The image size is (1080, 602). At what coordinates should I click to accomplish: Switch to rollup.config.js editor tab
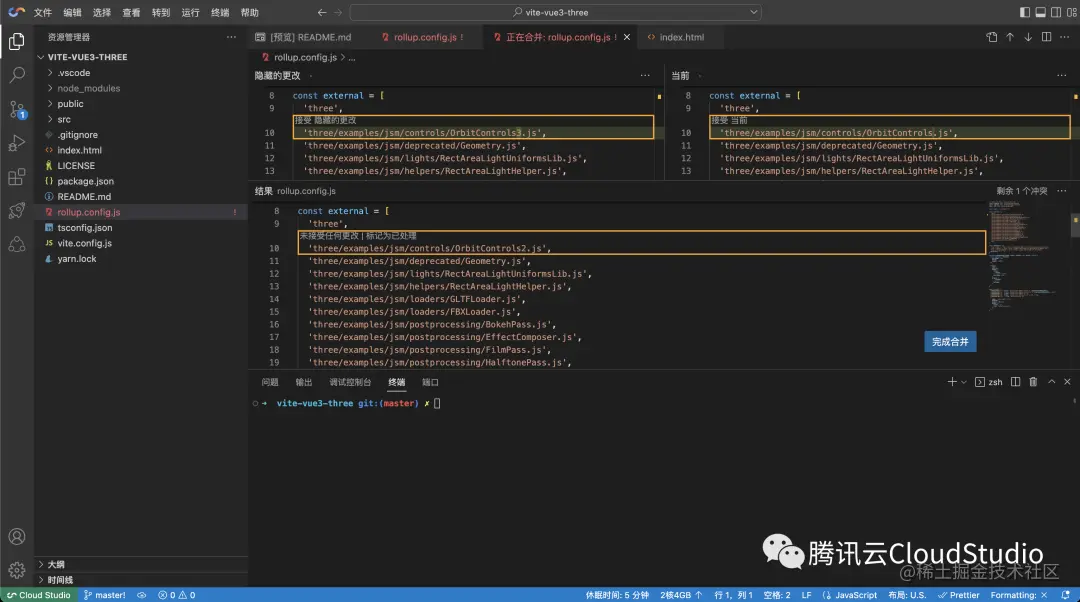(428, 37)
